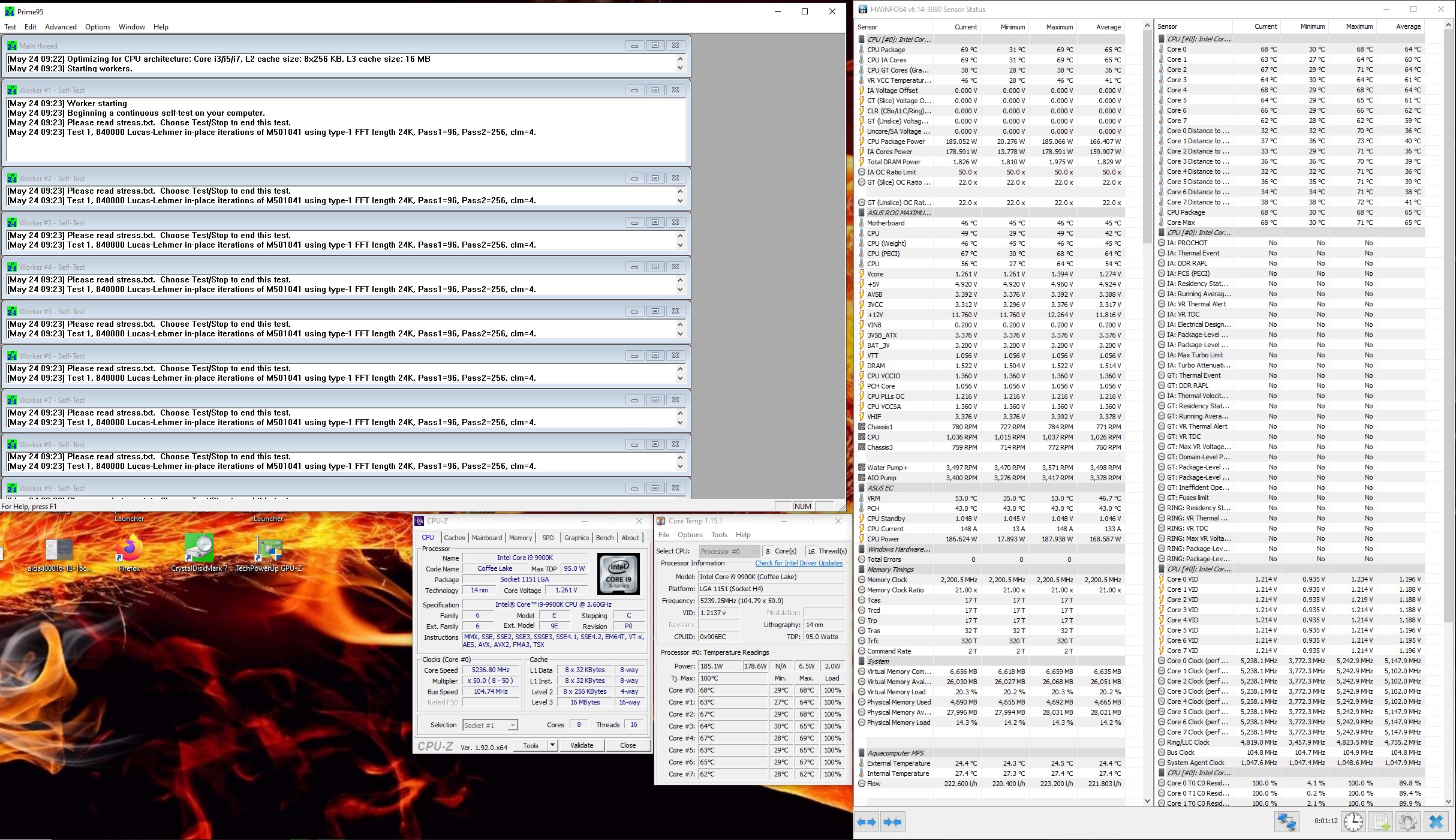Screen dimensions: 1456x840
Task: Close sensors with blue X icon
Action: [1436, 821]
